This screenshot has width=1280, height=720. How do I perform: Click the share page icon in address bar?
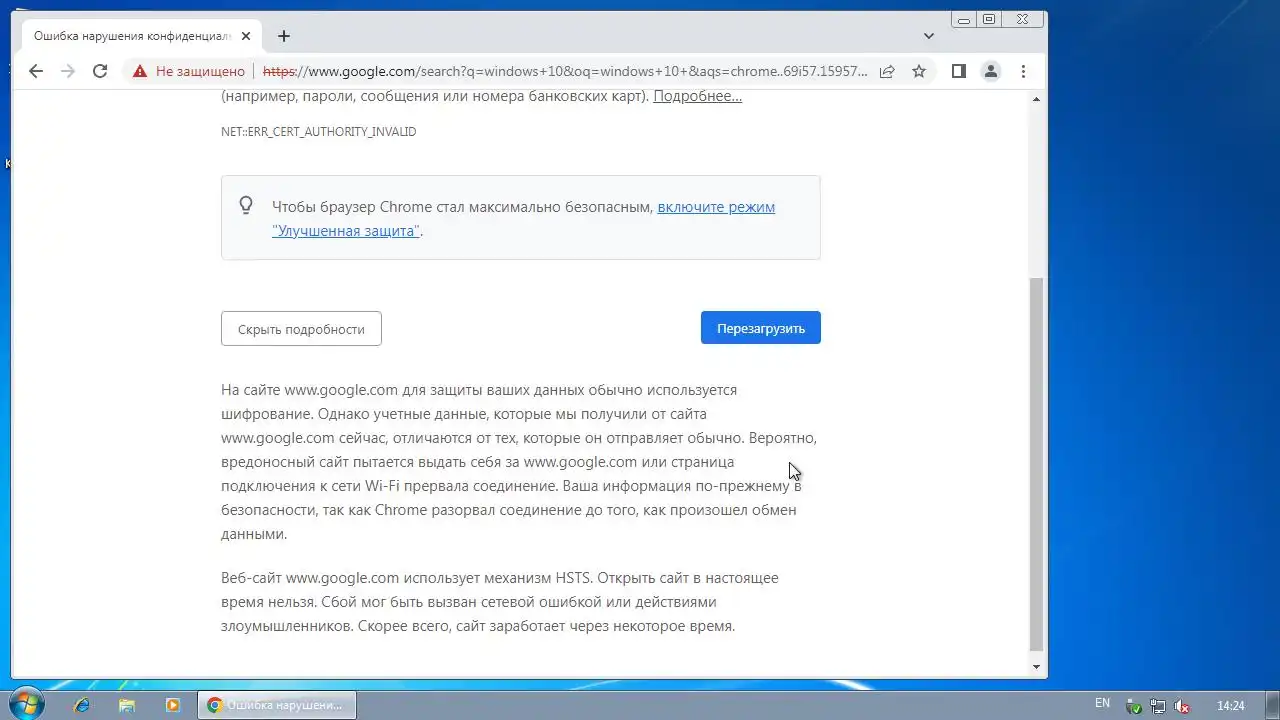tap(887, 71)
